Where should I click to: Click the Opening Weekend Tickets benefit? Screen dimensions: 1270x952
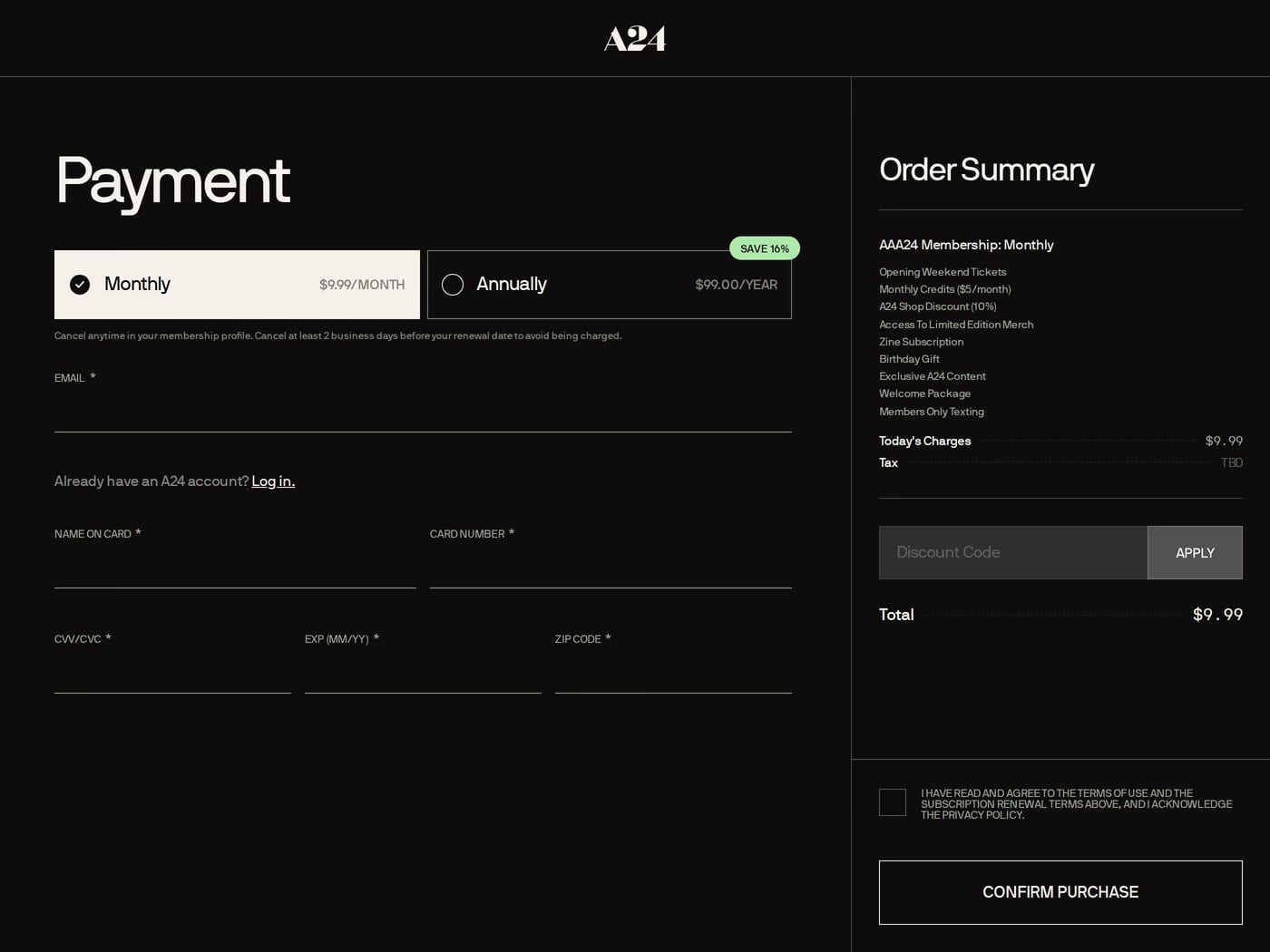coord(943,272)
